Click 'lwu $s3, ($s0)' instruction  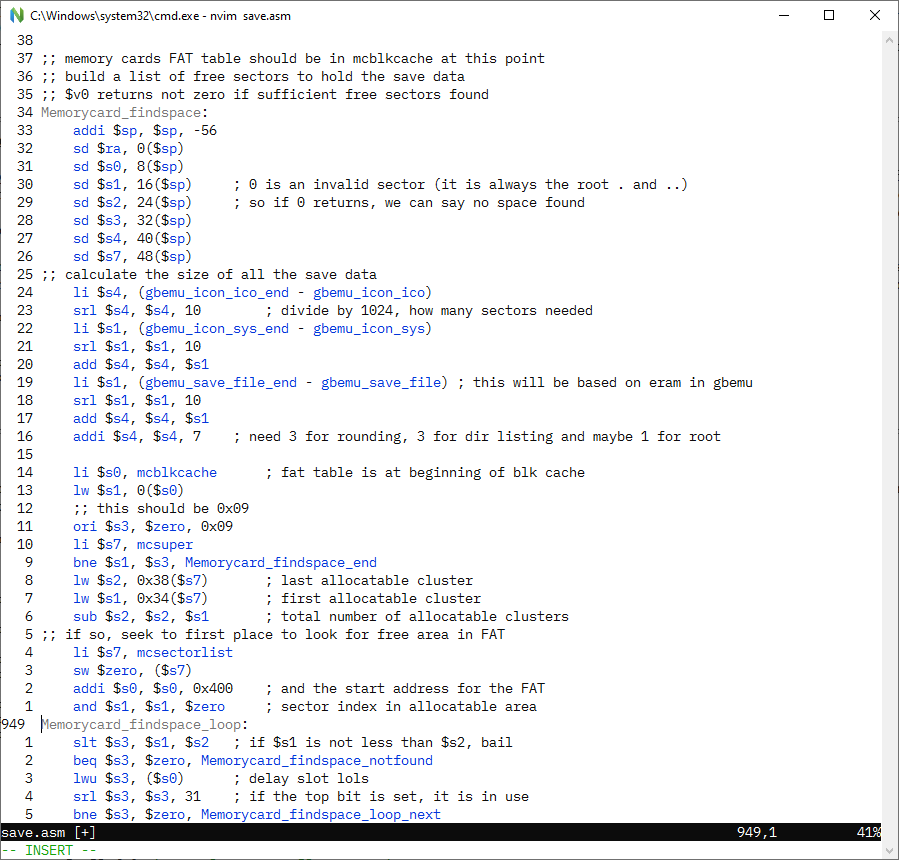tap(128, 779)
